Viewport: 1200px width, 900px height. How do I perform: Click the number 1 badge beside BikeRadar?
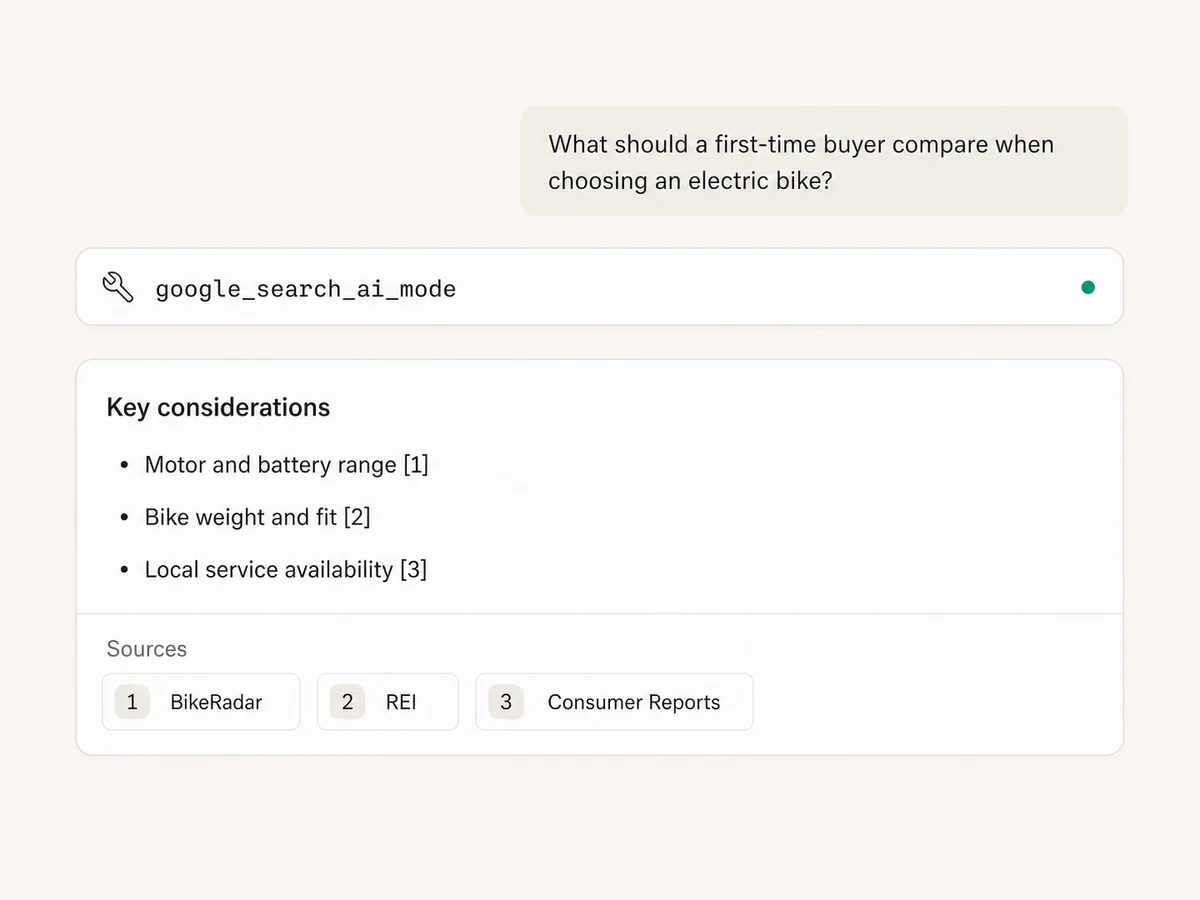click(x=132, y=702)
